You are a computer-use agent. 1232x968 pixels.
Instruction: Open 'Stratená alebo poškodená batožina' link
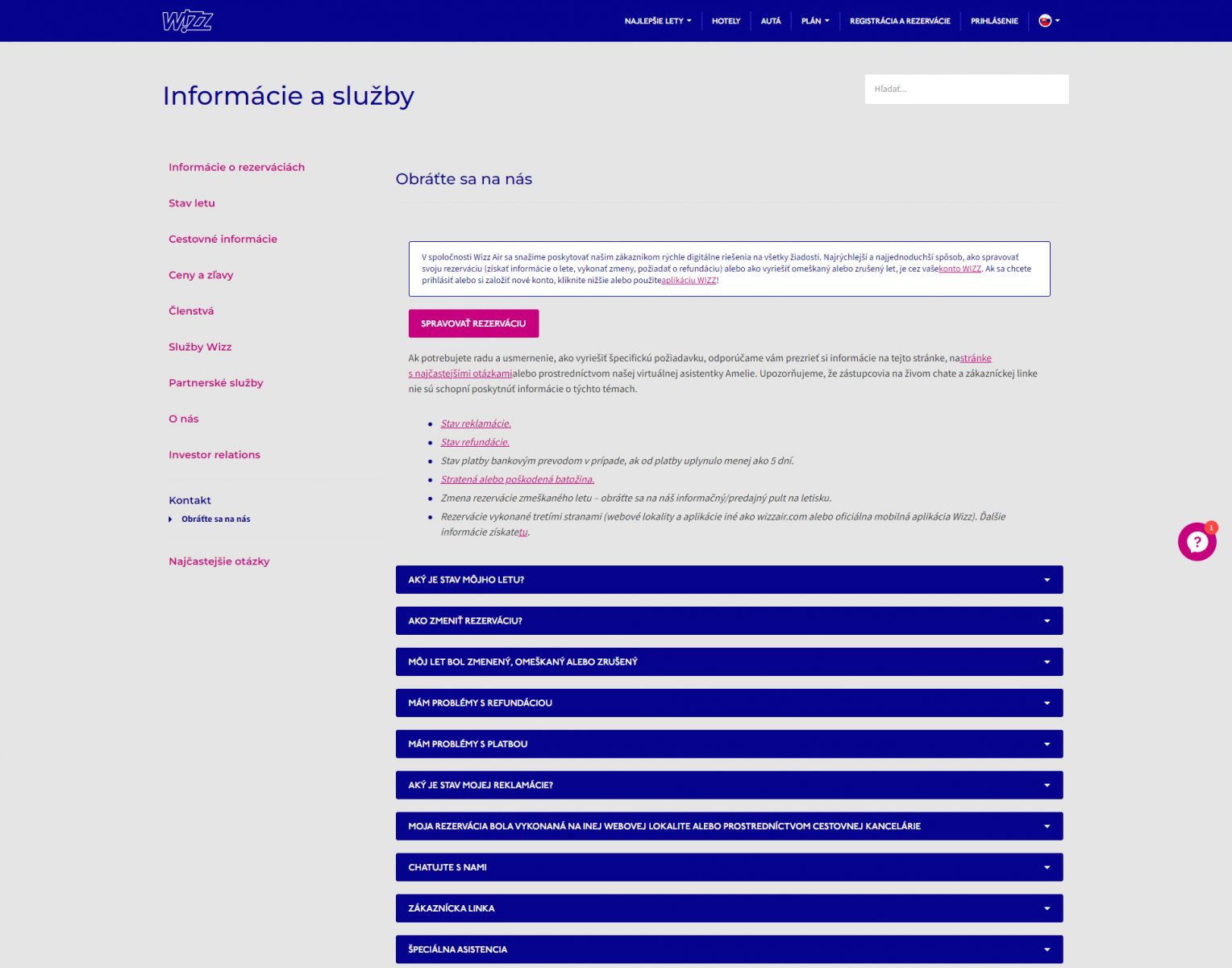[x=517, y=479]
